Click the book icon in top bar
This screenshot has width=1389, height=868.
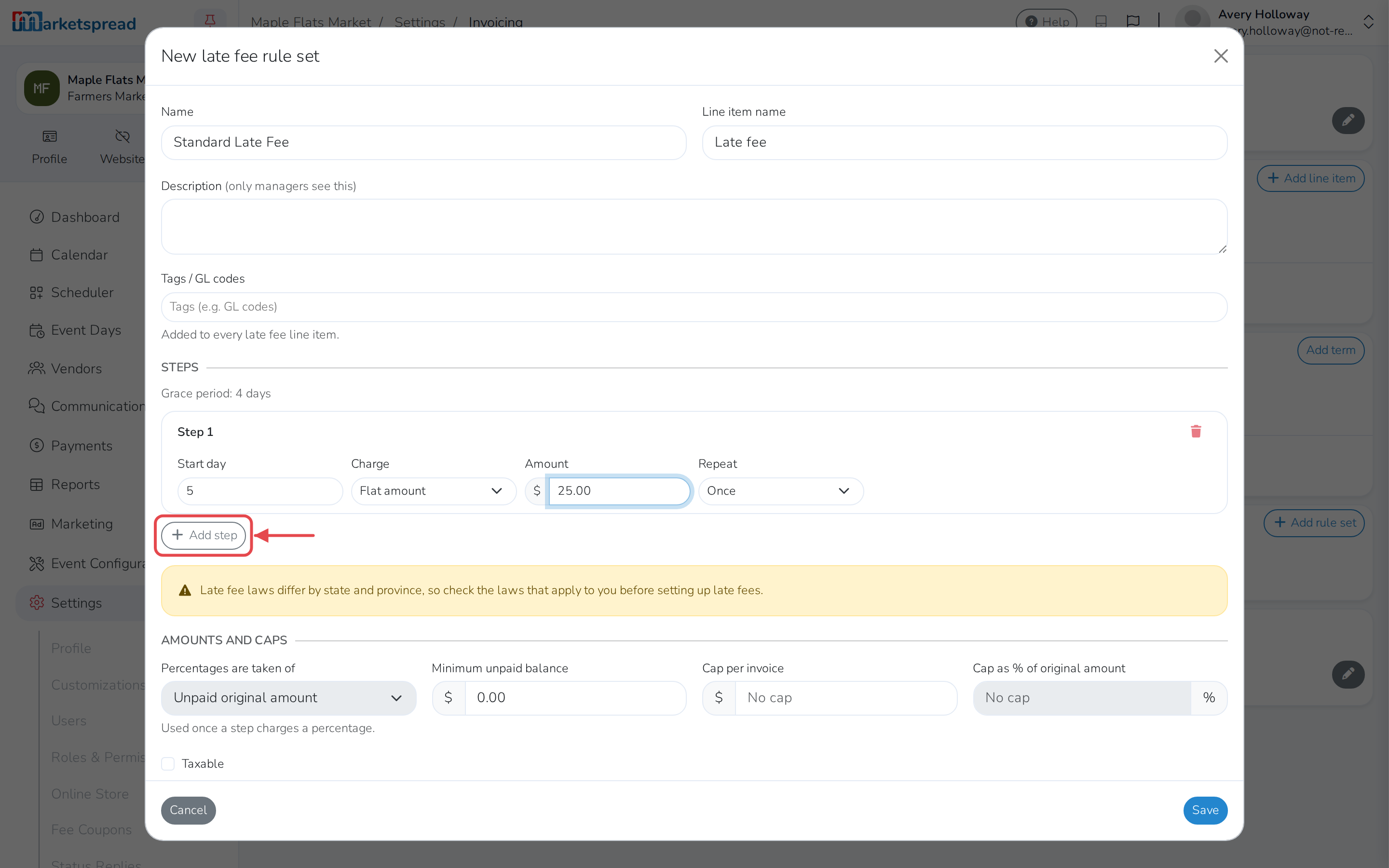click(x=1101, y=22)
